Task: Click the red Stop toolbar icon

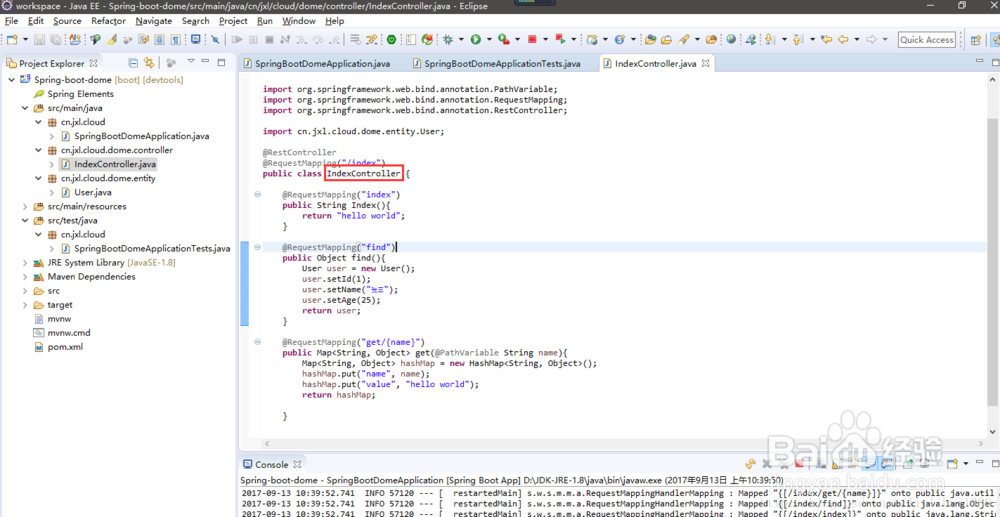Action: [x=532, y=40]
